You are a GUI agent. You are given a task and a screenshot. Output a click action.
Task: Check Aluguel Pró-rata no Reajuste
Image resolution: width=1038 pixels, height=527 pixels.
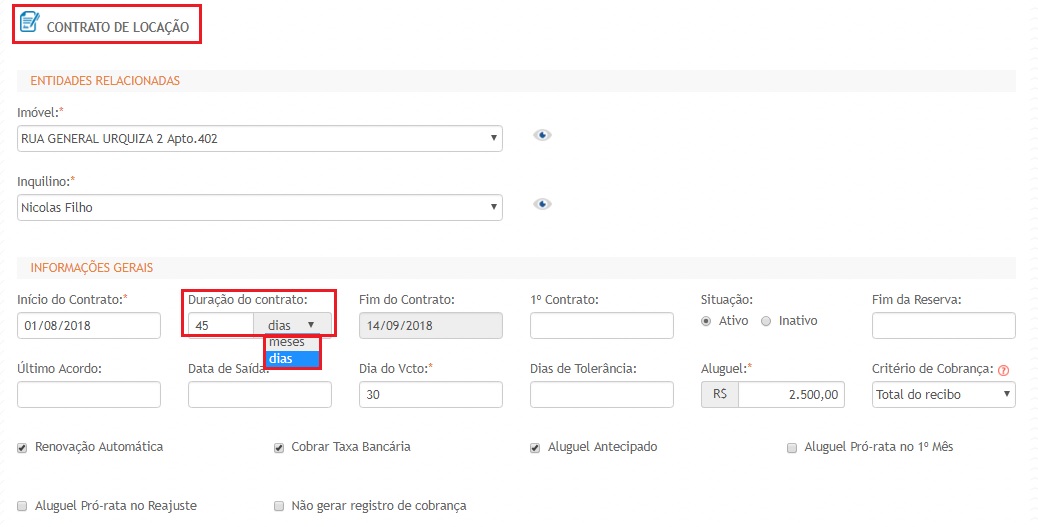(22, 506)
